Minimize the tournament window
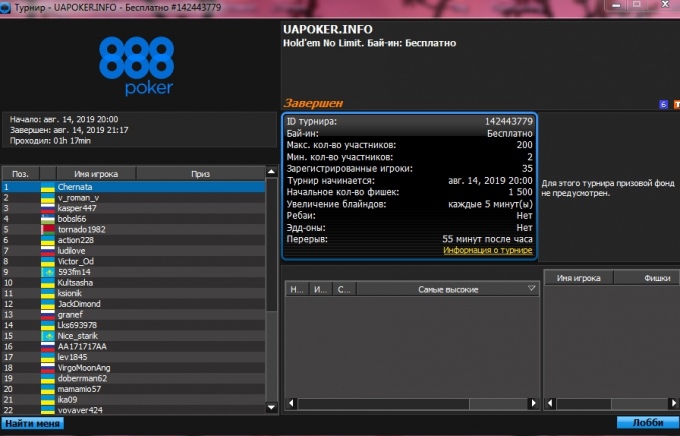The width and height of the screenshot is (680, 436). tap(616, 5)
